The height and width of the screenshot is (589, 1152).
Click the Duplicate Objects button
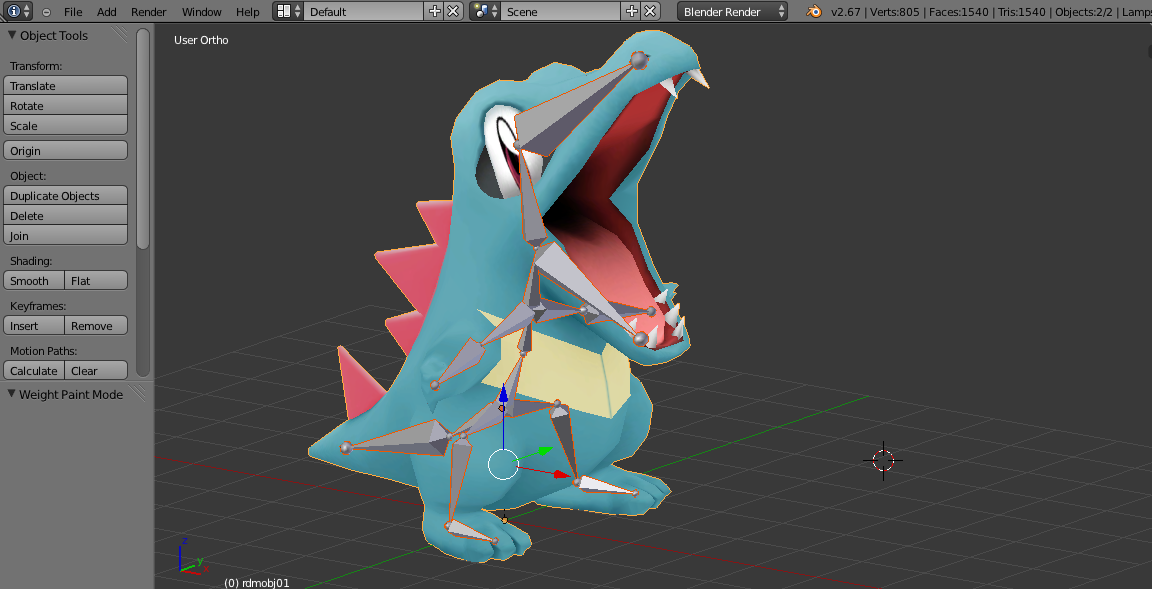coord(66,196)
